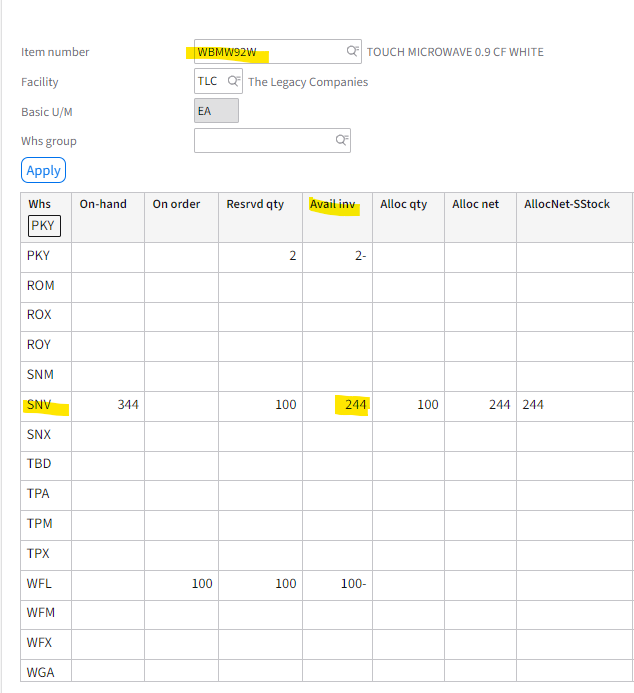Select the WGA warehouse row
634x693 pixels.
click(326, 670)
